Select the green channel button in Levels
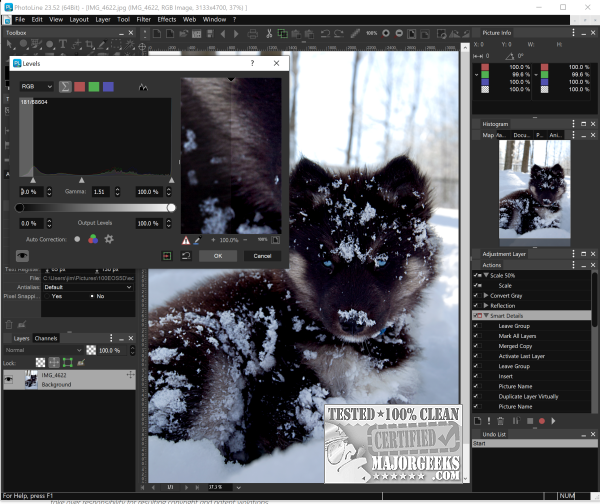Viewport: 600px width, 504px height. click(94, 87)
